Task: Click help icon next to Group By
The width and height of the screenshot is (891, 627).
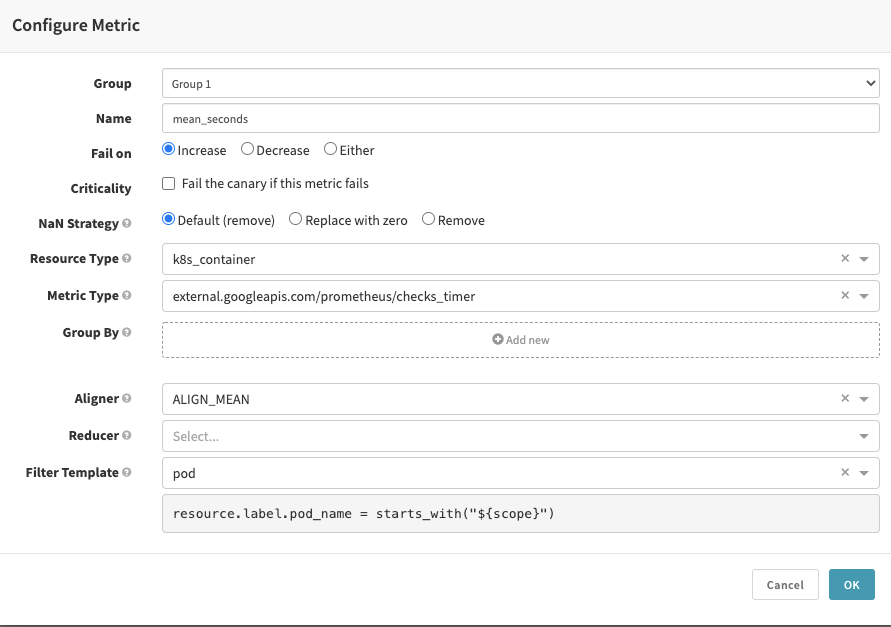Action: (127, 333)
